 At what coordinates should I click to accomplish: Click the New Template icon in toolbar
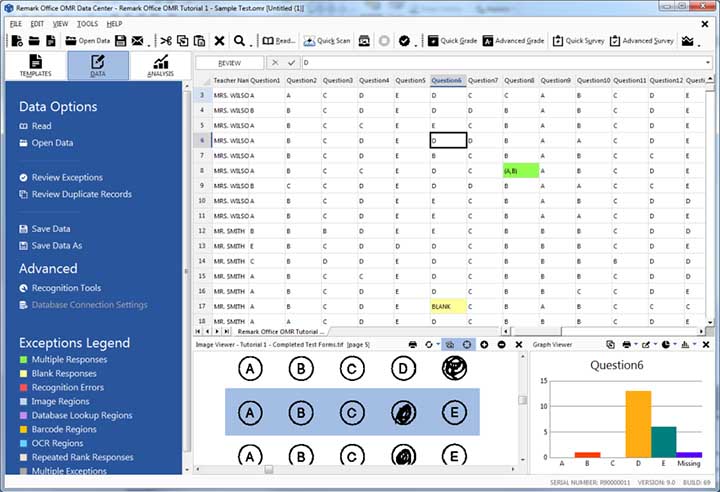point(17,41)
